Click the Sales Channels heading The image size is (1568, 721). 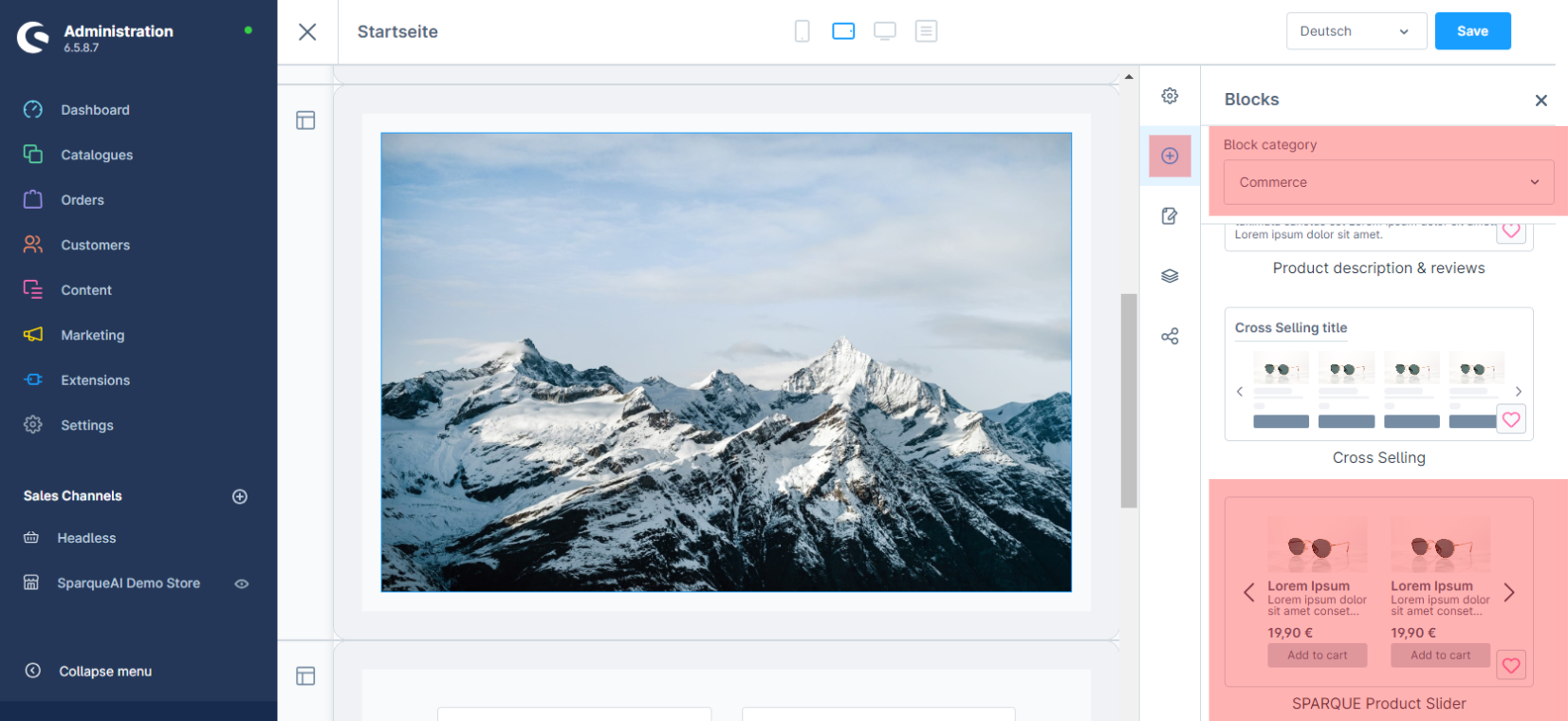(73, 496)
